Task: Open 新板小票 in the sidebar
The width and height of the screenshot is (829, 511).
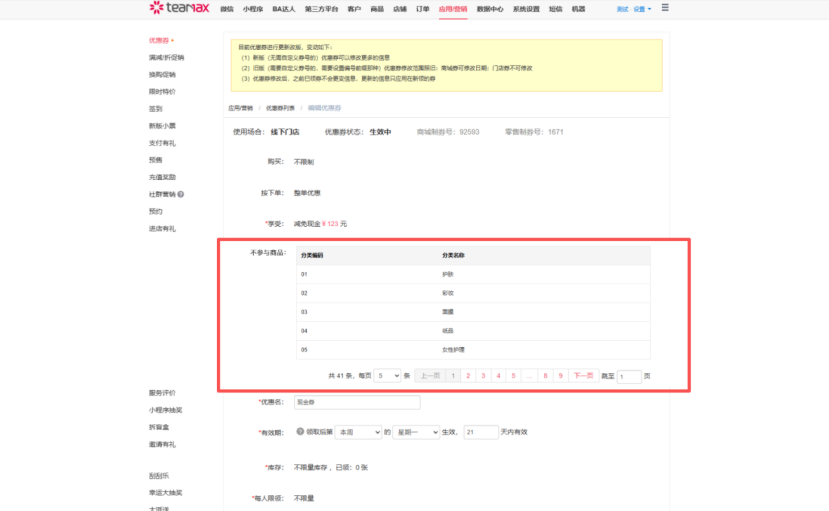Action: 162,126
